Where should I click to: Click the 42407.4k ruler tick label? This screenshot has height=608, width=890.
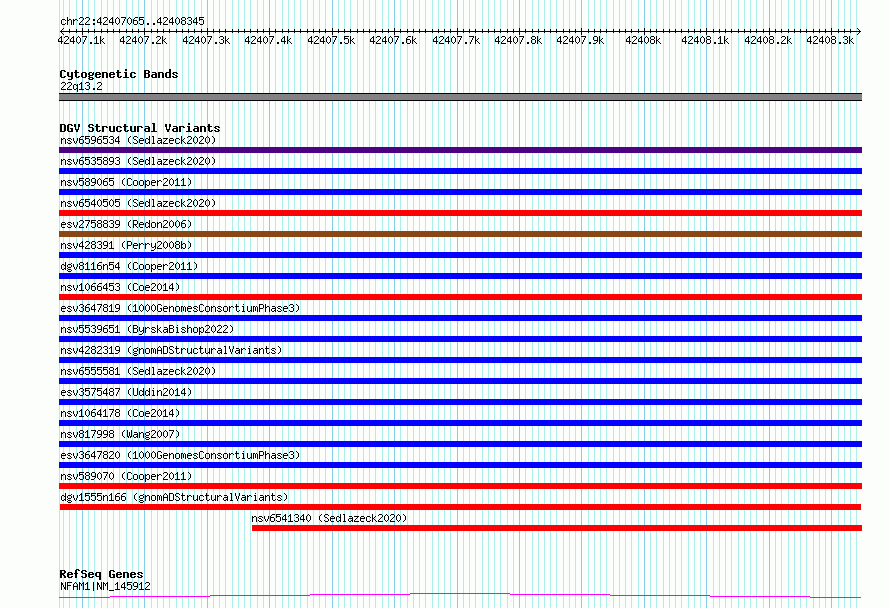tap(268, 40)
